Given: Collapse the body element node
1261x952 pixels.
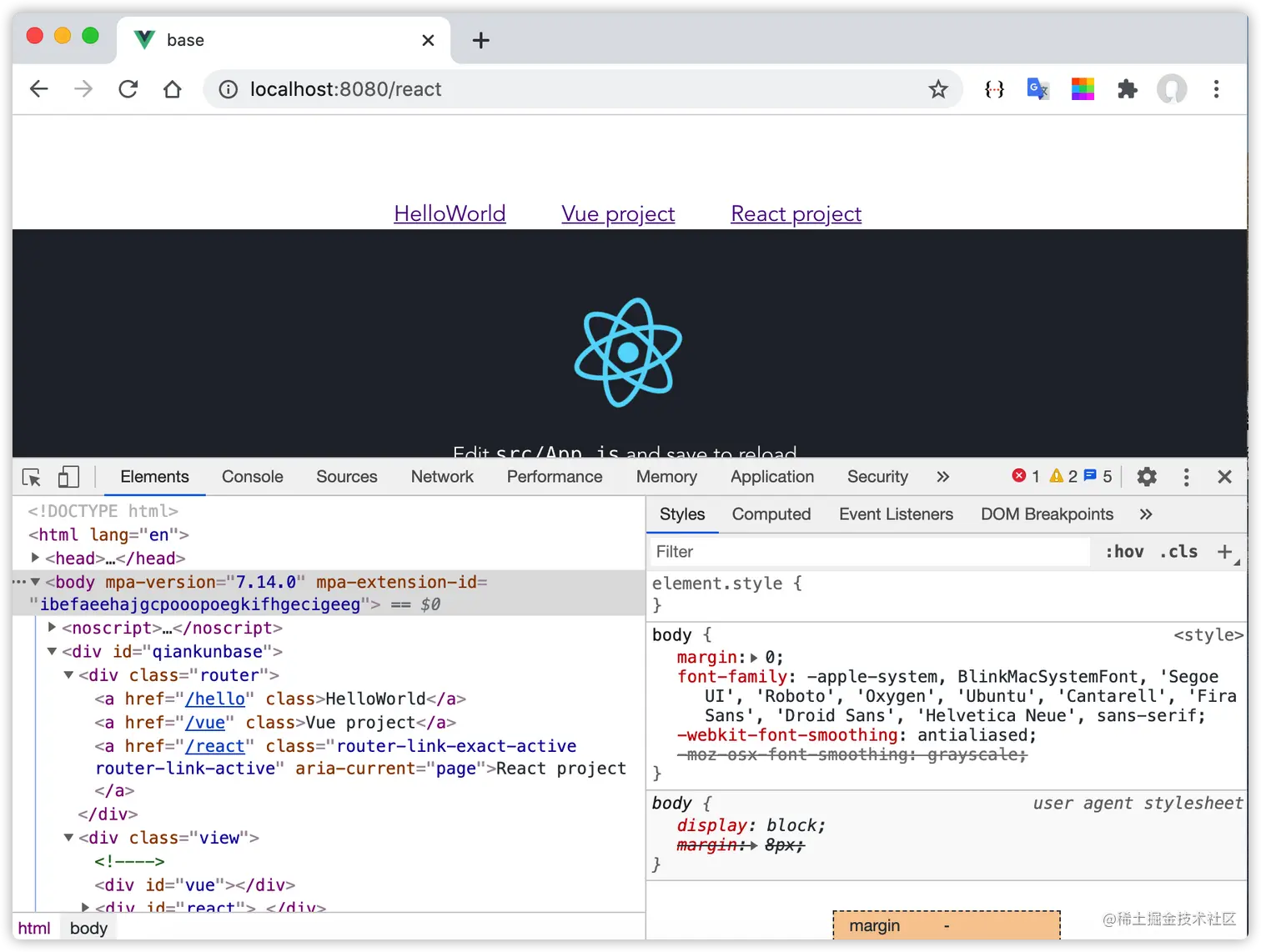Looking at the screenshot, I should click(35, 582).
